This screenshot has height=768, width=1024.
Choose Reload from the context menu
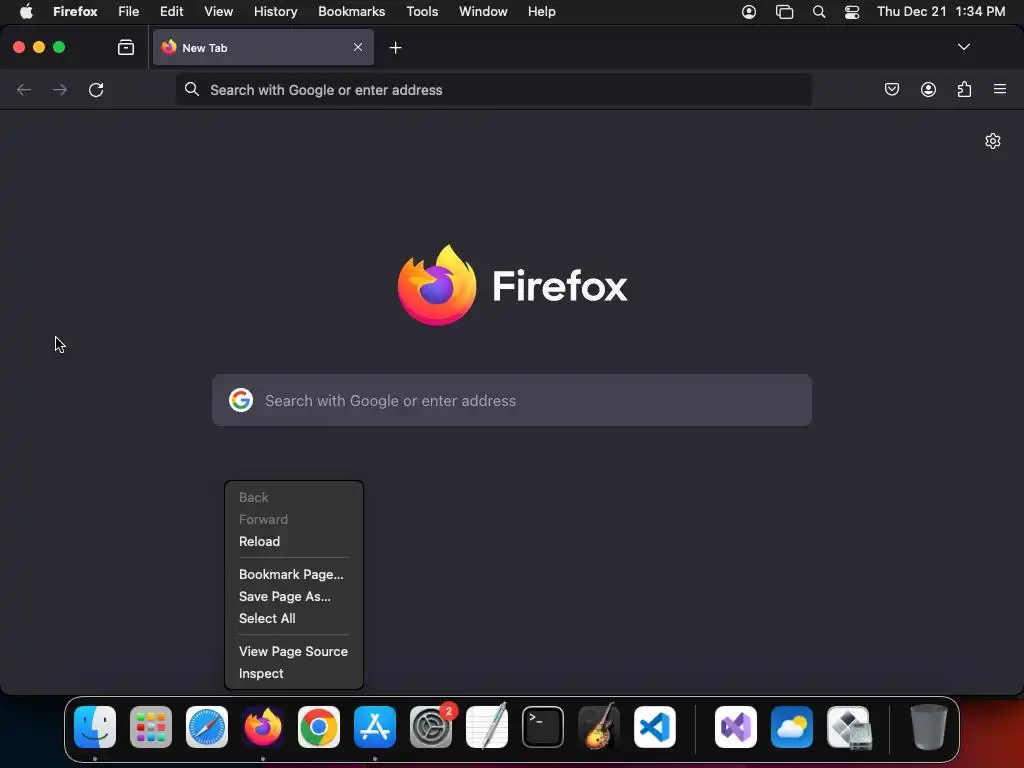259,541
